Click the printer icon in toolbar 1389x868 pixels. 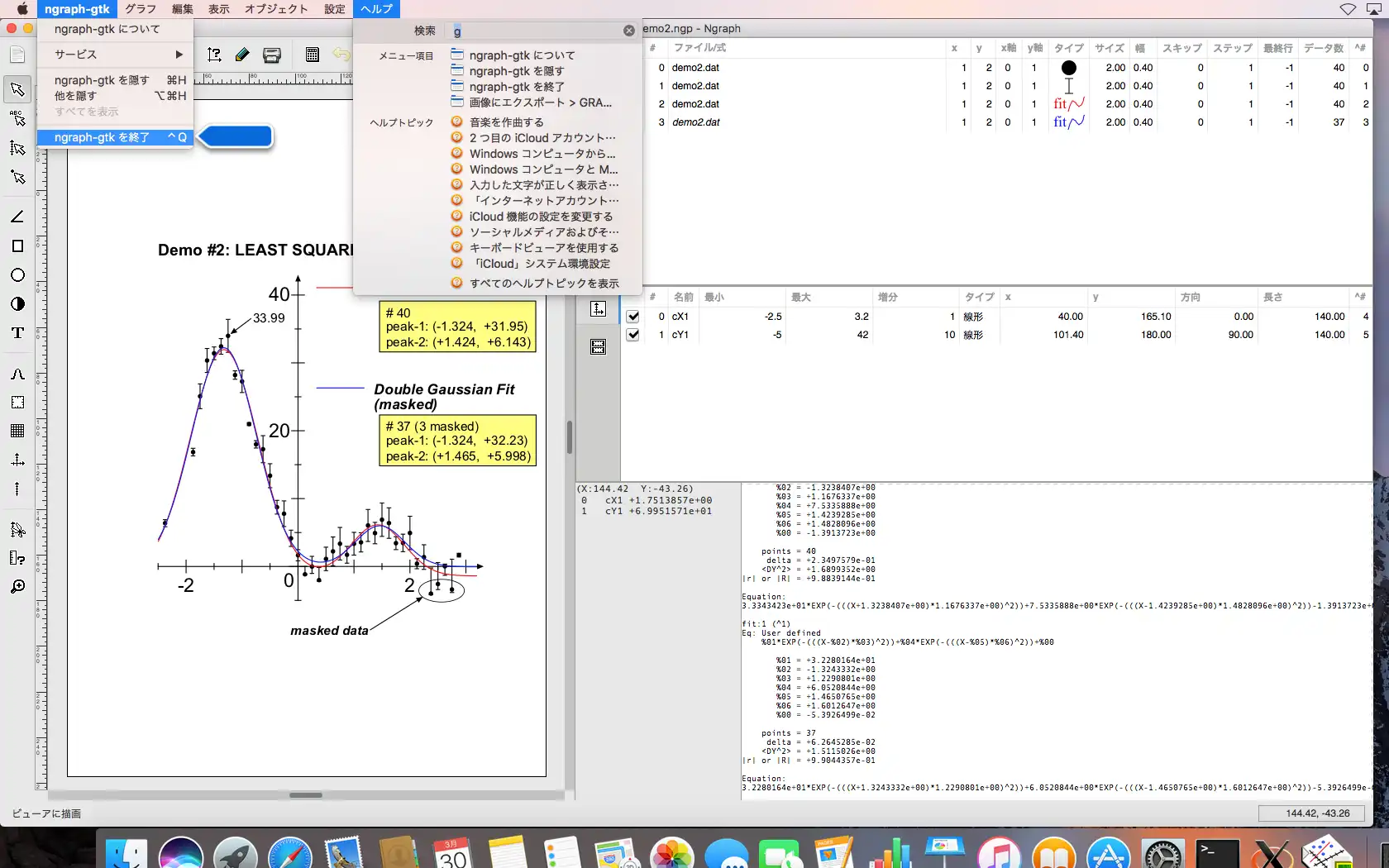[x=272, y=55]
